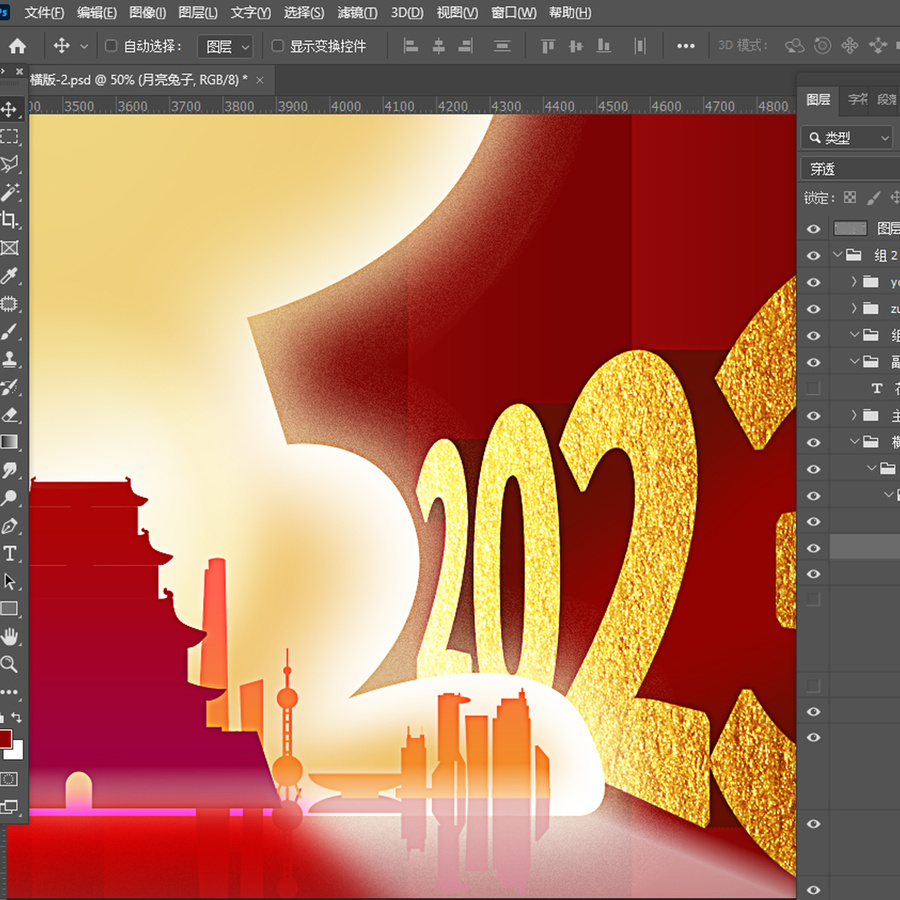Expand the group starting with 'y'
The image size is (900, 900).
tap(854, 282)
